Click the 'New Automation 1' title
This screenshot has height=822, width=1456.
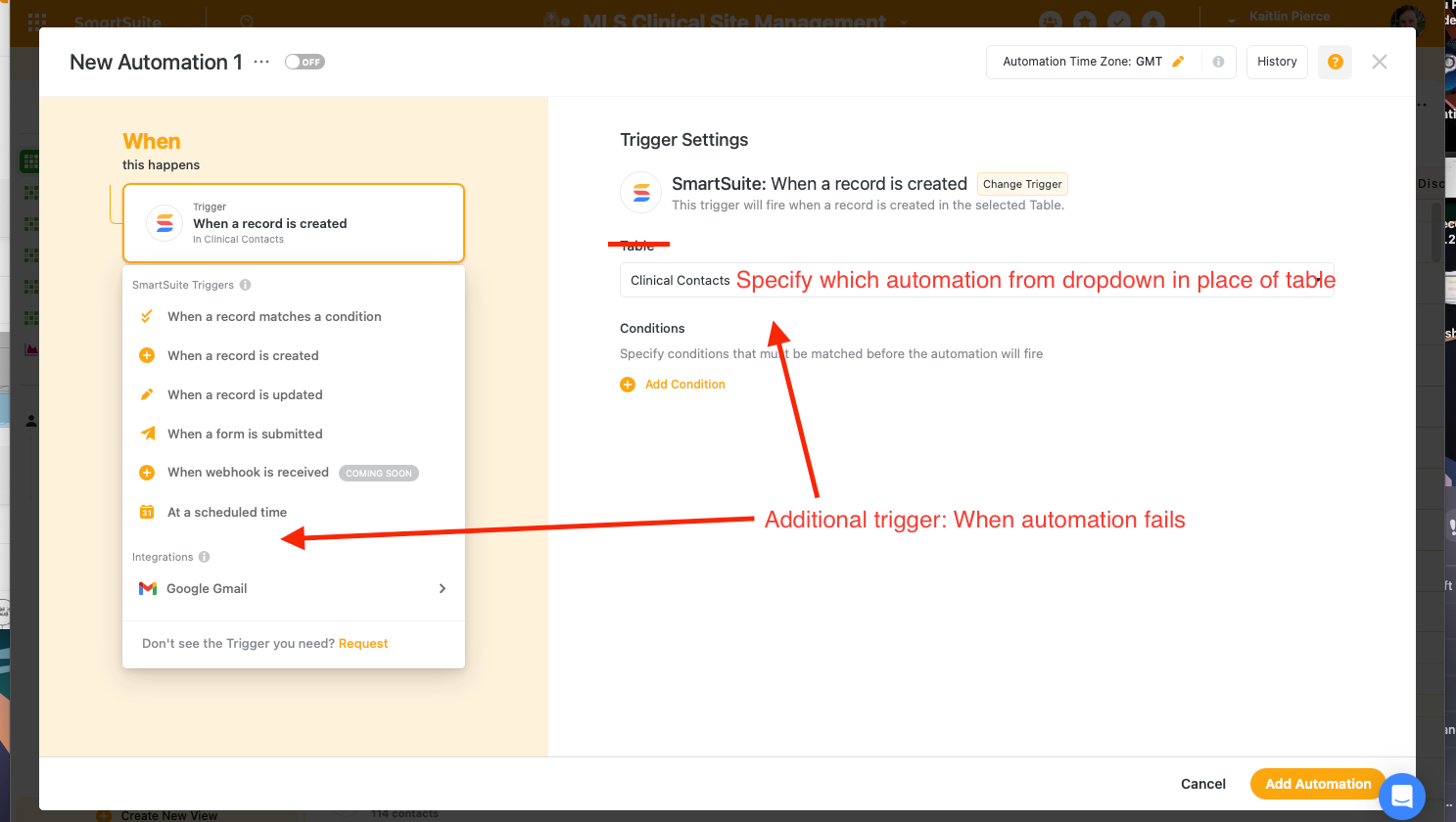point(157,62)
